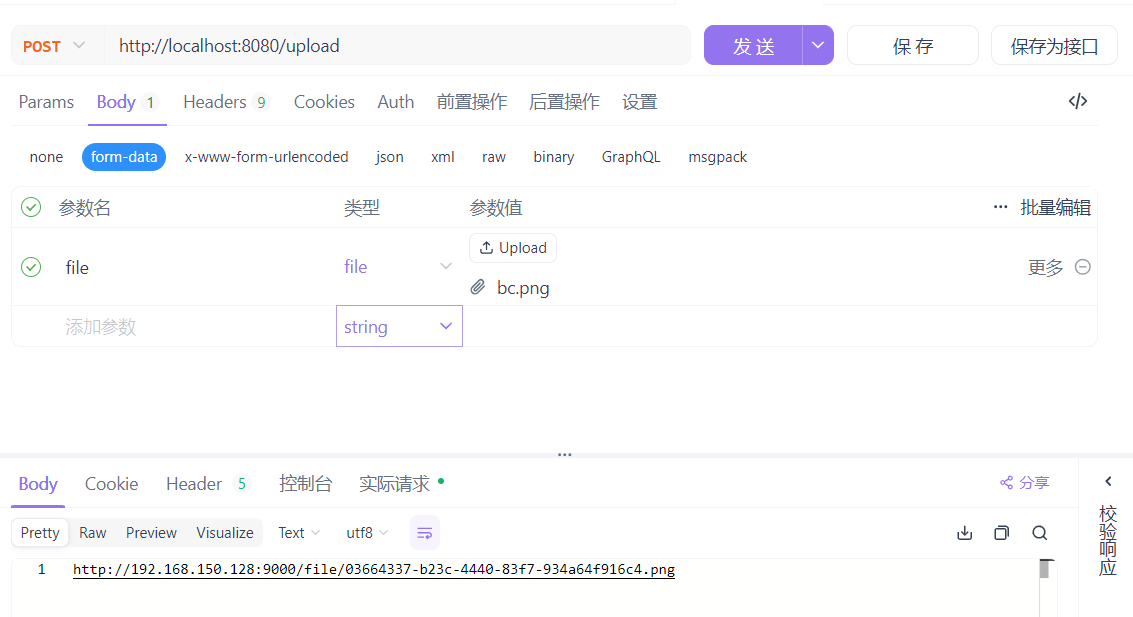
Task: Remove the file parameter row
Action: tap(1082, 267)
